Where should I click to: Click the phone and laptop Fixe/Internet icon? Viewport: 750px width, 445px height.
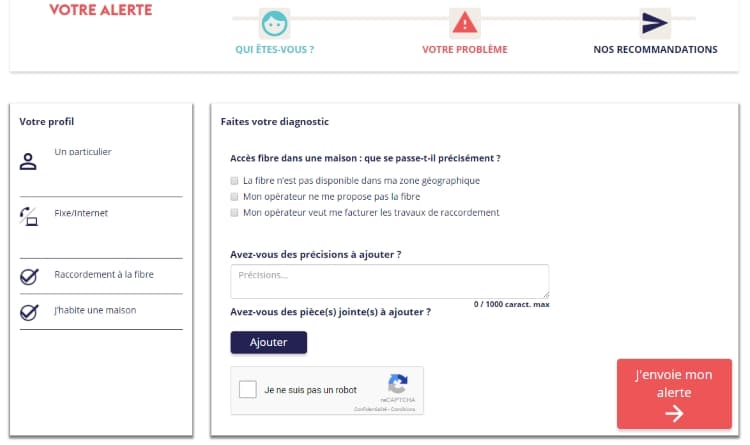(x=29, y=216)
